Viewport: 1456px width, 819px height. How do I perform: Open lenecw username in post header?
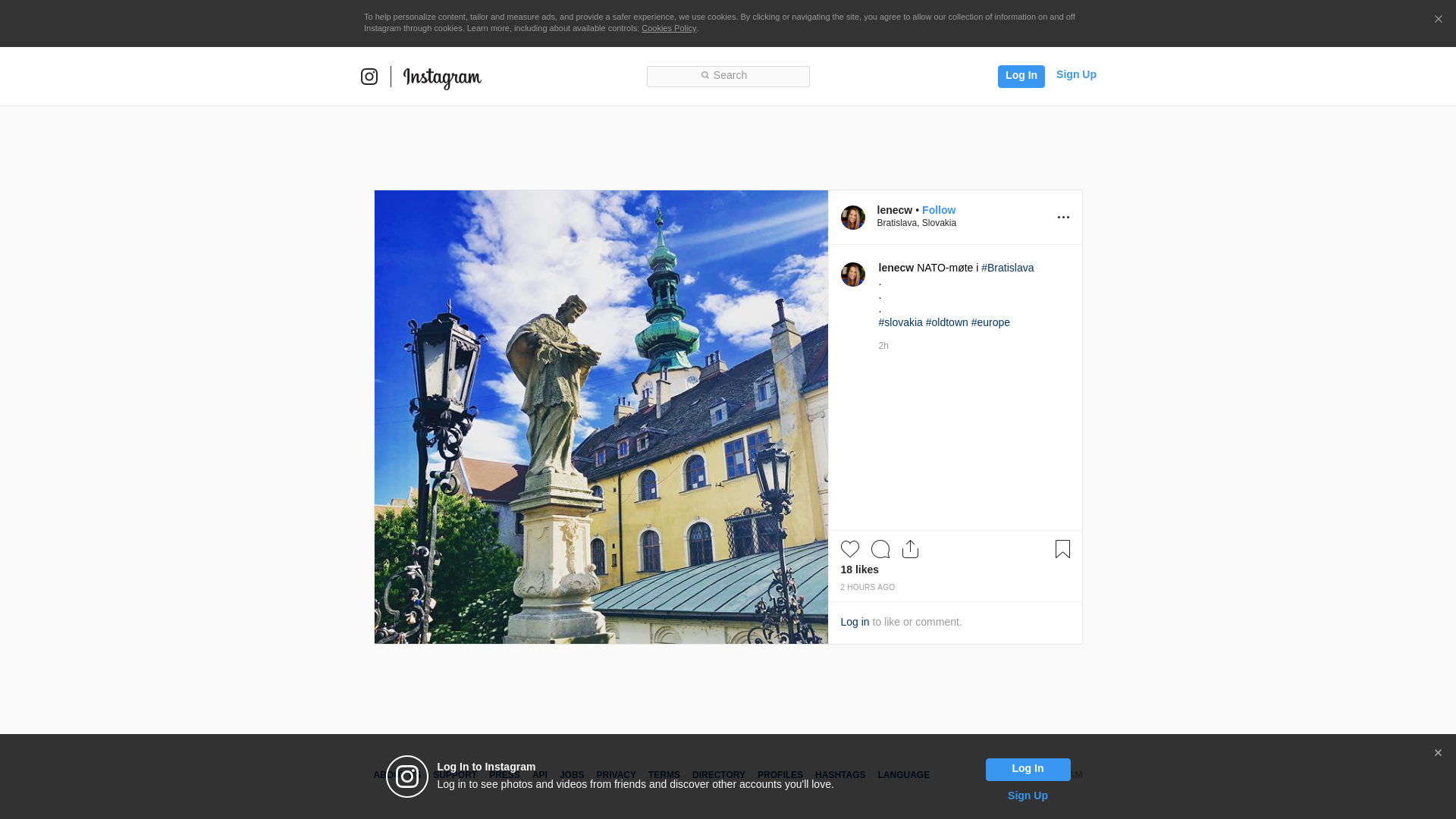tap(895, 210)
